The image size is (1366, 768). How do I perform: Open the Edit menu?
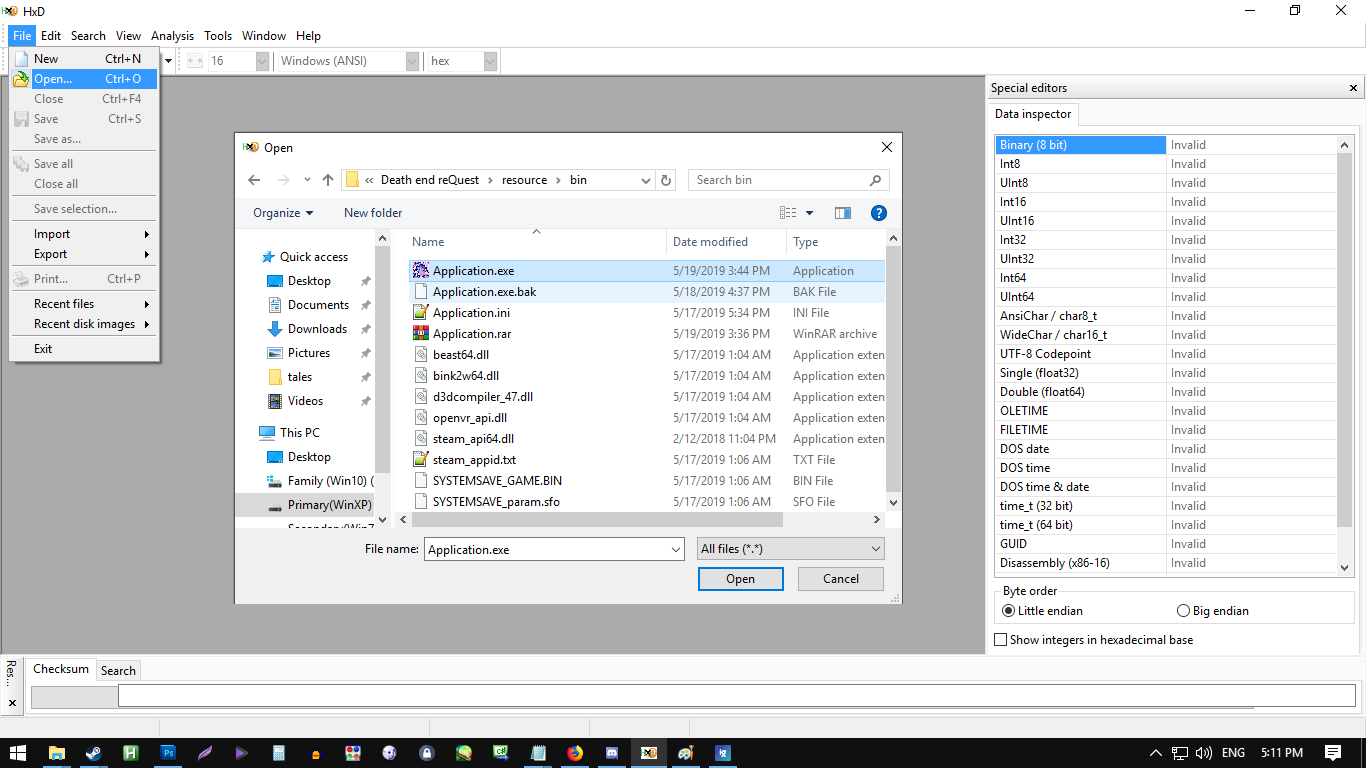(x=51, y=36)
